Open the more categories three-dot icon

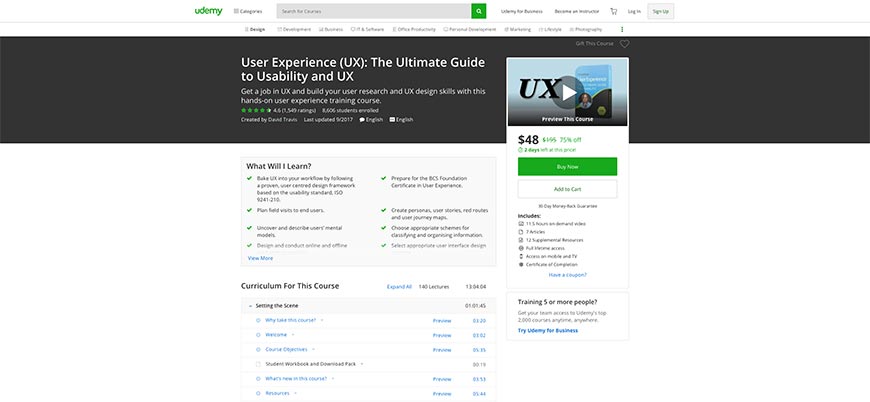[622, 29]
